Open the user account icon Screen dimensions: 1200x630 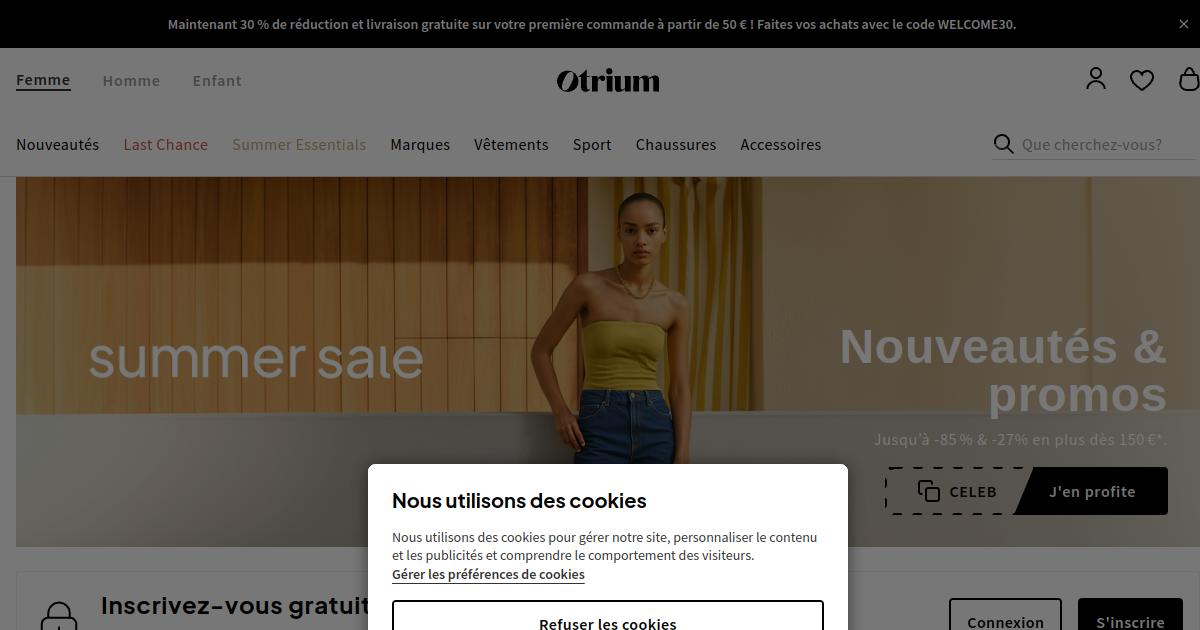(1096, 79)
